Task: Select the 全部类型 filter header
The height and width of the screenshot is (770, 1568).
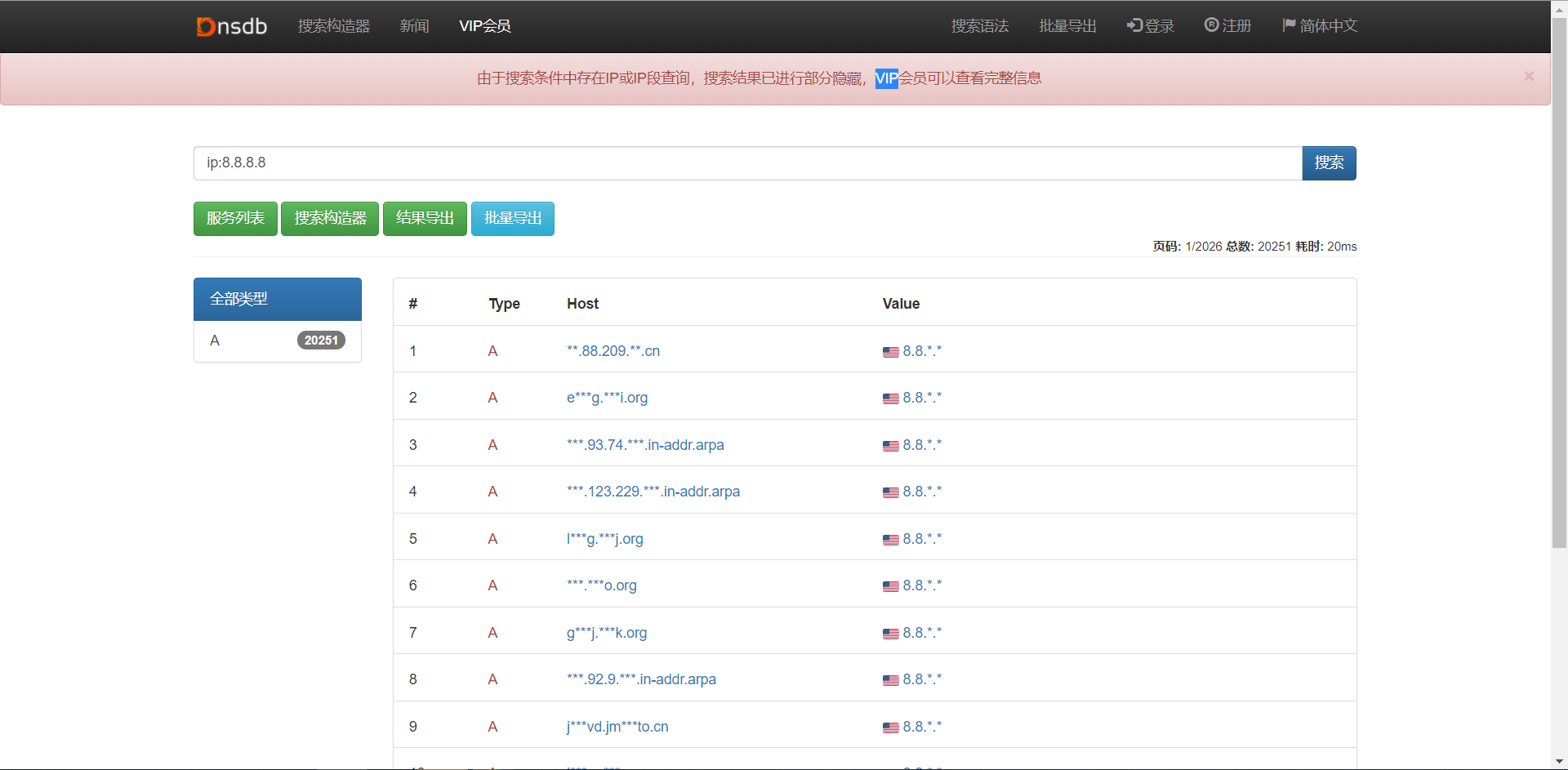Action: point(278,299)
